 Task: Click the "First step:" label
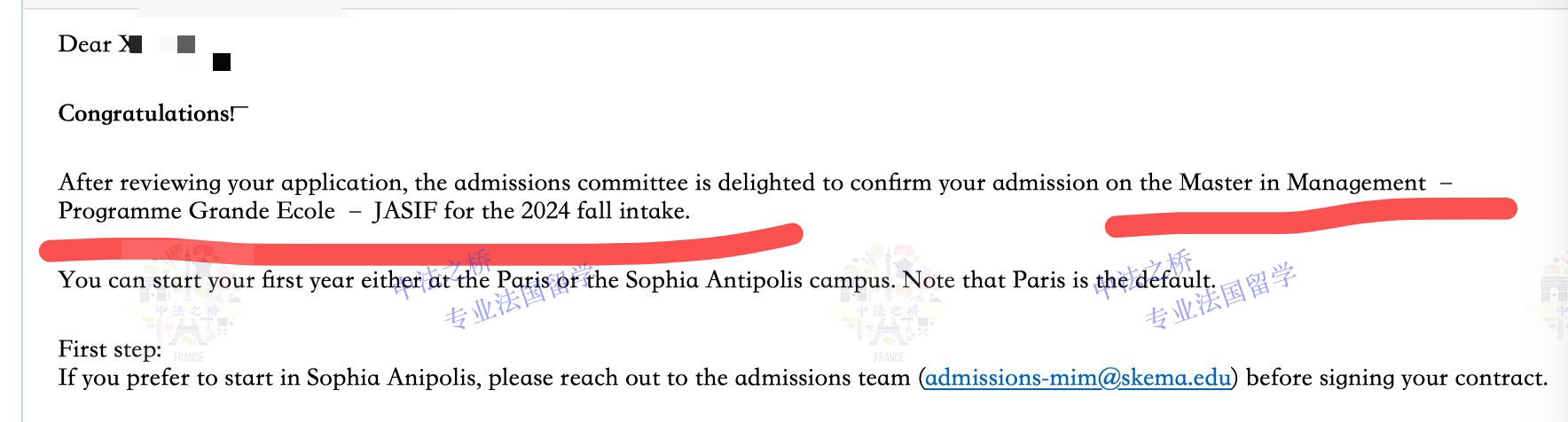[110, 349]
